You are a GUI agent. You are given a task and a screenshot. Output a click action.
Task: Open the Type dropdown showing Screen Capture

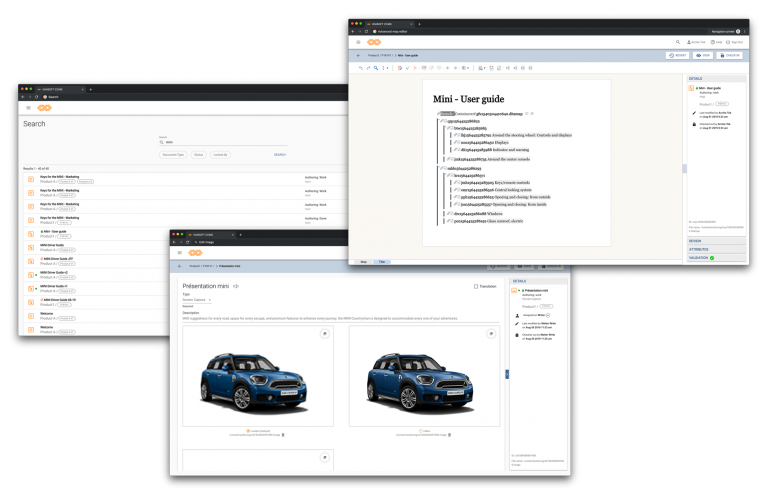tap(197, 300)
